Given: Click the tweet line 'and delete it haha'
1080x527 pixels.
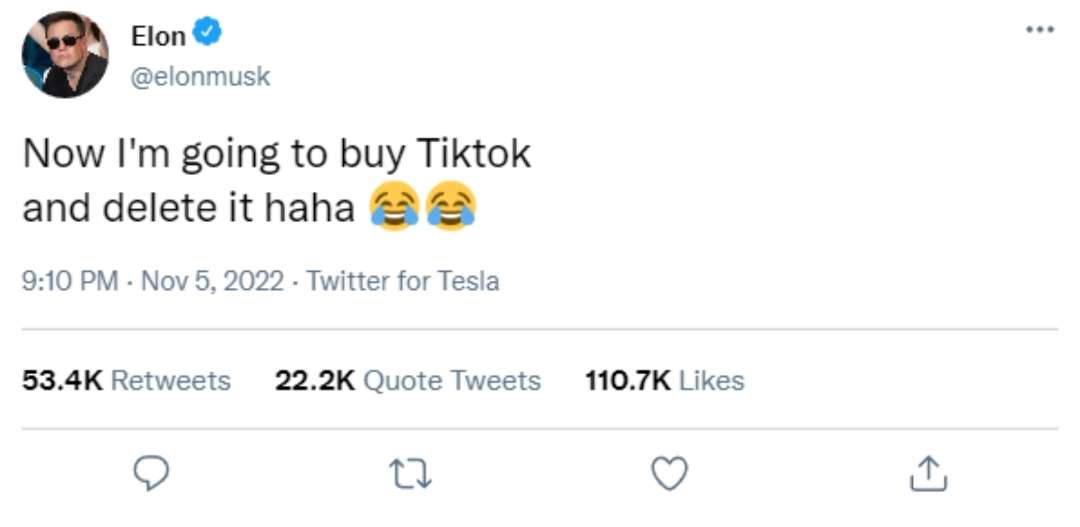Looking at the screenshot, I should pyautogui.click(x=188, y=208).
